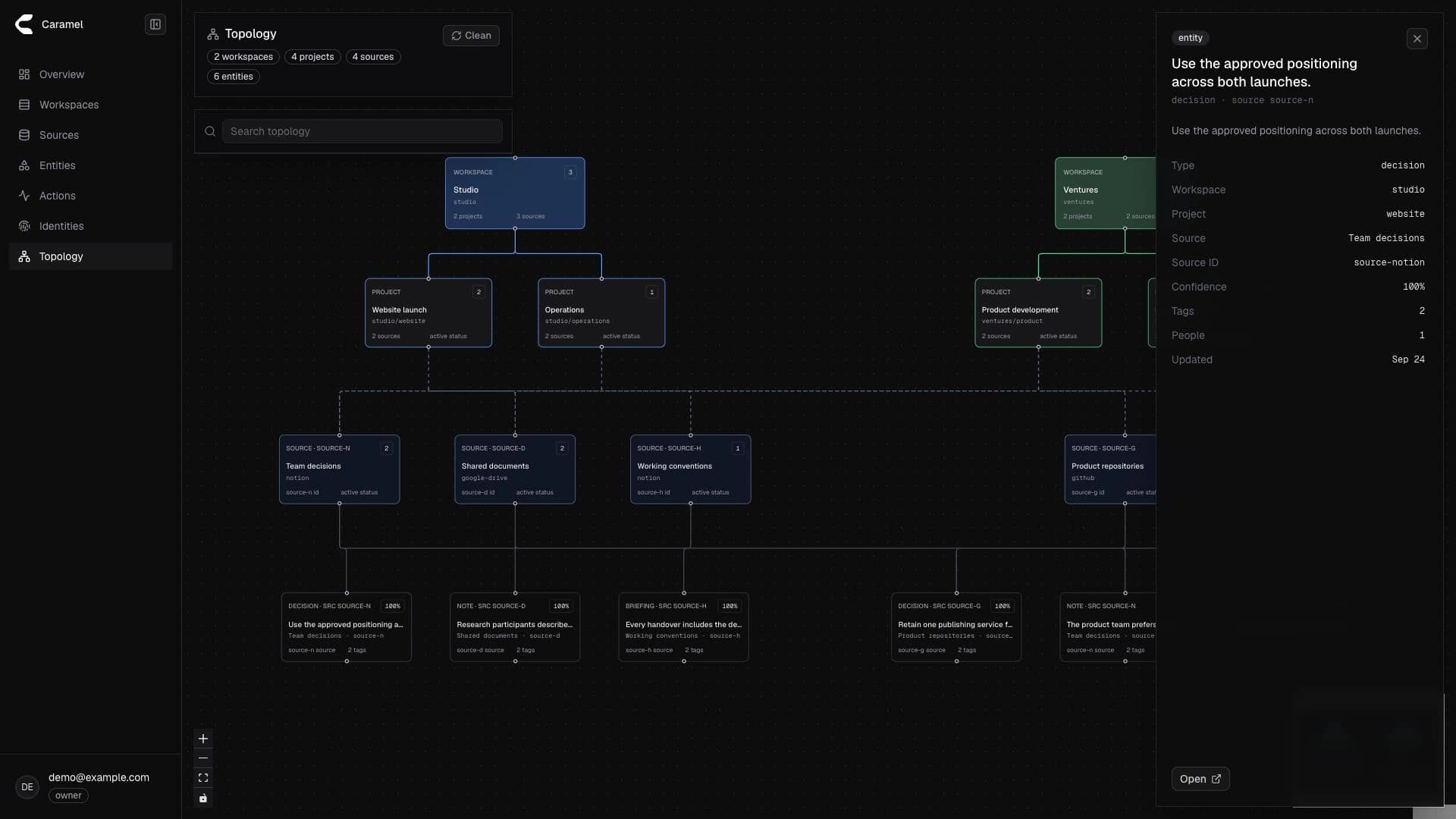Select the Studio workspace node
The width and height of the screenshot is (1456, 819).
pyautogui.click(x=515, y=193)
